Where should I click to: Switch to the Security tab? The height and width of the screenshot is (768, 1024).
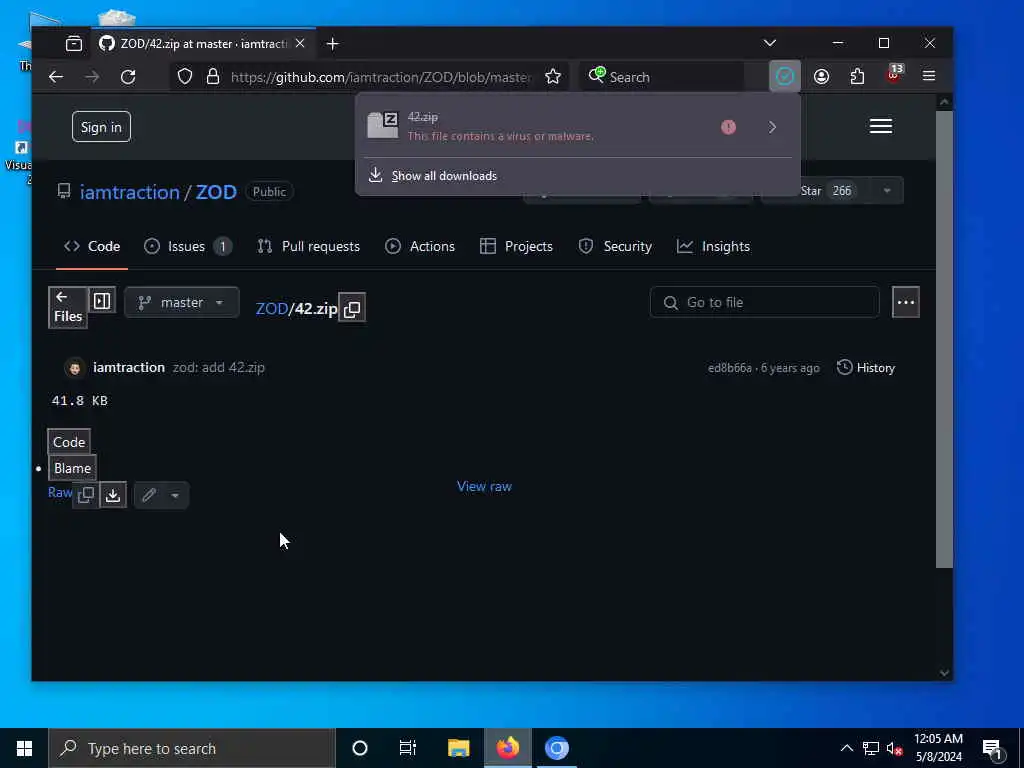[x=615, y=246]
